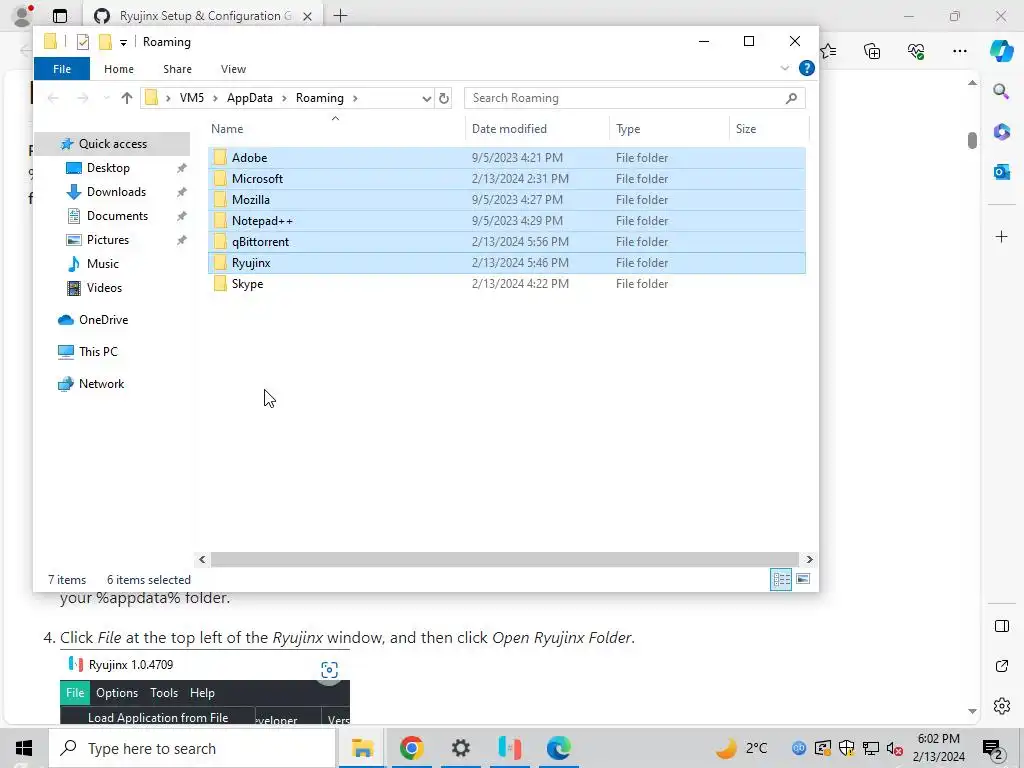Expand the AppData breadcrumb chevron
1024x768 pixels.
pos(284,98)
